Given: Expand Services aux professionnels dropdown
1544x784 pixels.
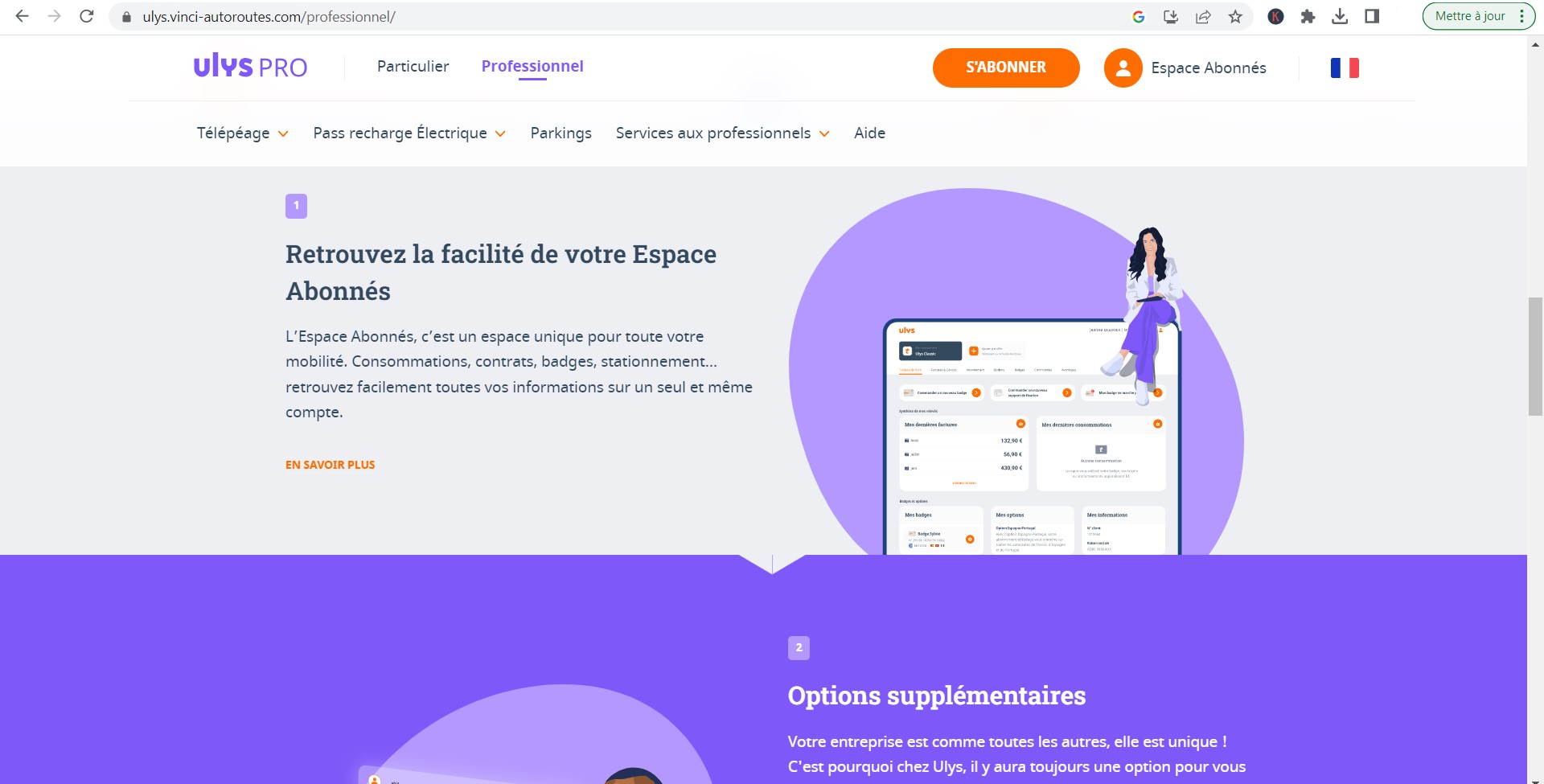Looking at the screenshot, I should click(x=722, y=133).
